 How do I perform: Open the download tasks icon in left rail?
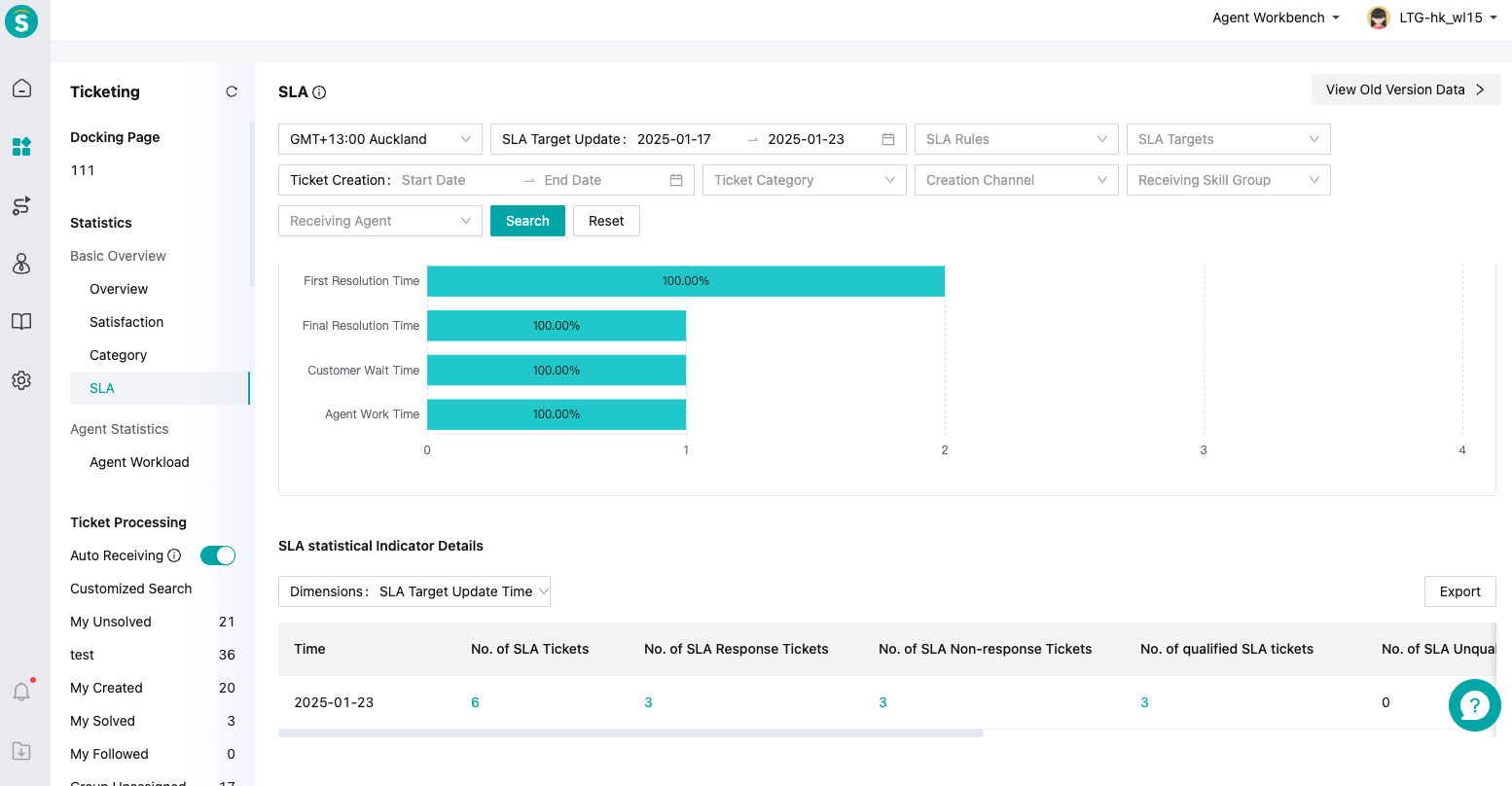click(21, 751)
